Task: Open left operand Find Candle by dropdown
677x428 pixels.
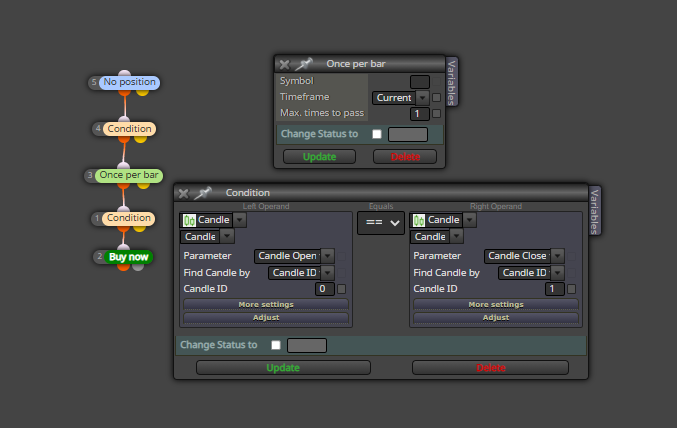Action: (301, 273)
